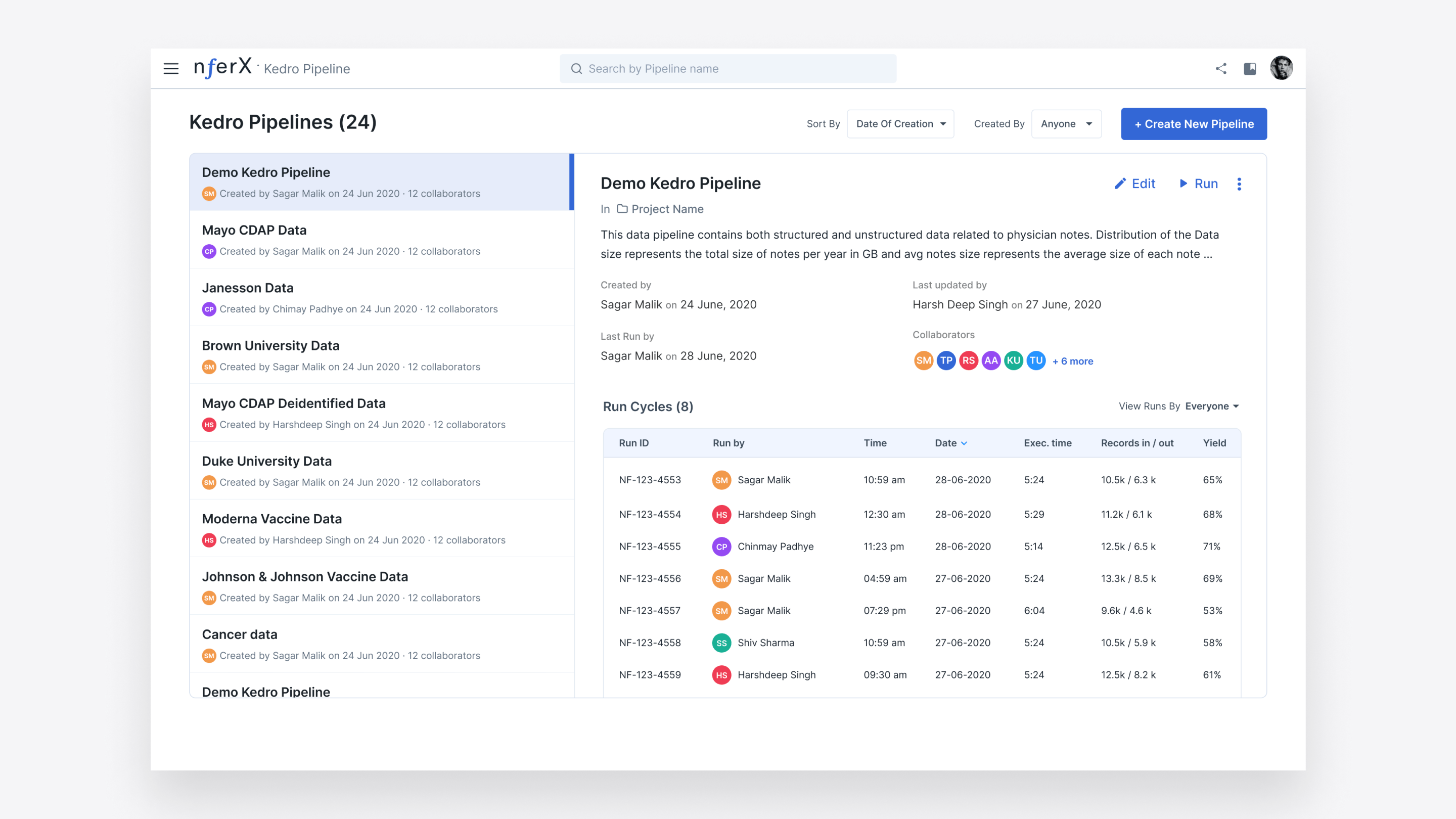The image size is (1456, 819).
Task: Open the Created By Anyone dropdown
Action: pyautogui.click(x=1066, y=124)
